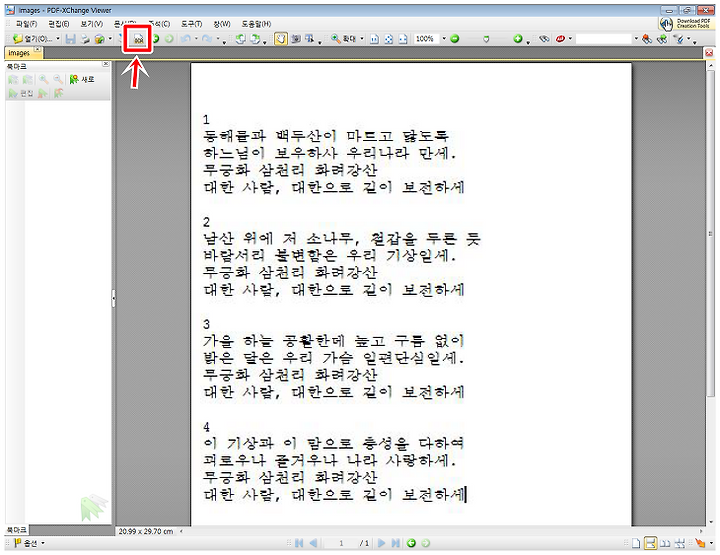The image size is (720, 555).
Task: Click the Find binoculars icon
Action: click(544, 39)
